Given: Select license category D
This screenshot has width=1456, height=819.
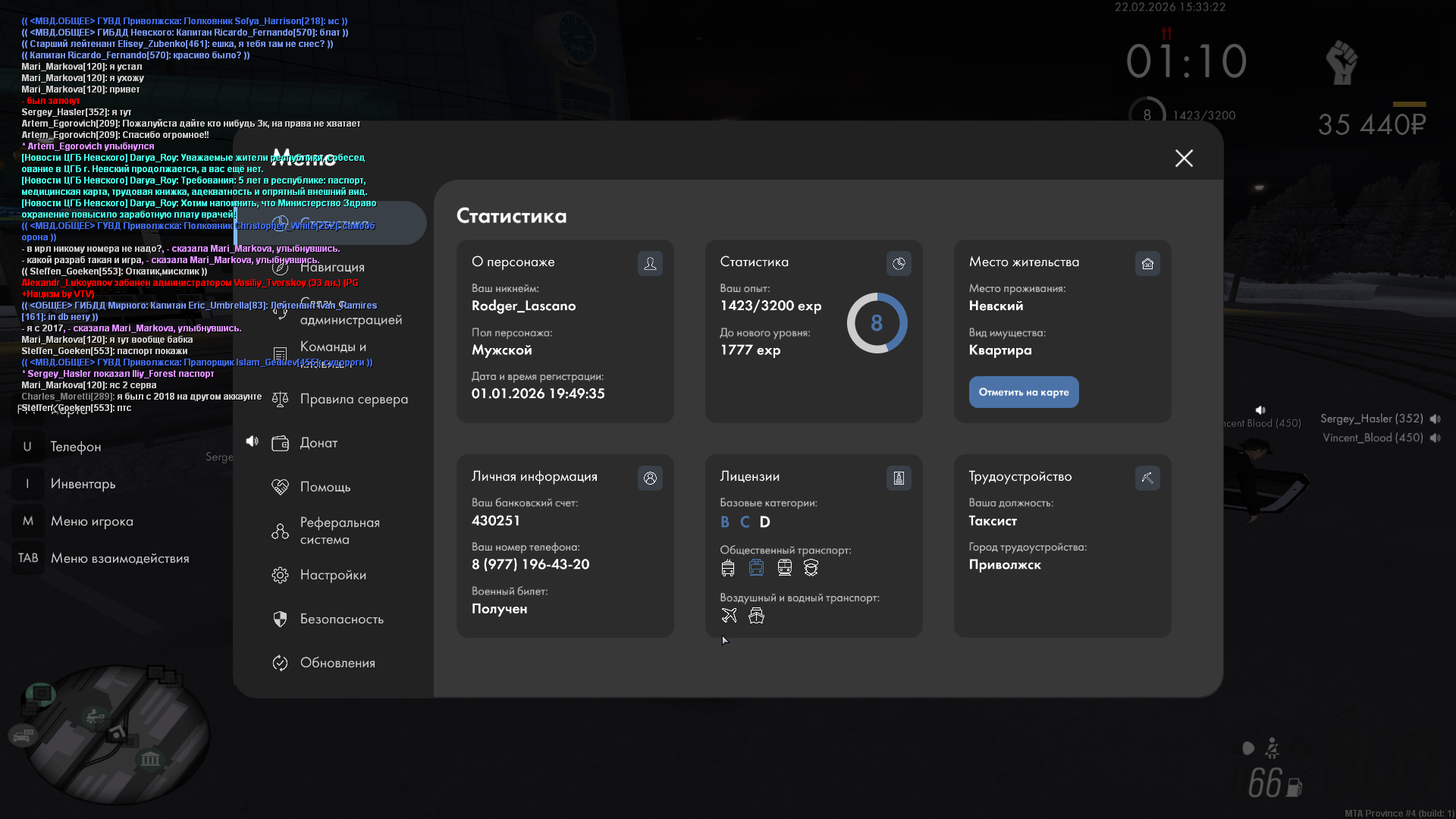Looking at the screenshot, I should coord(764,522).
